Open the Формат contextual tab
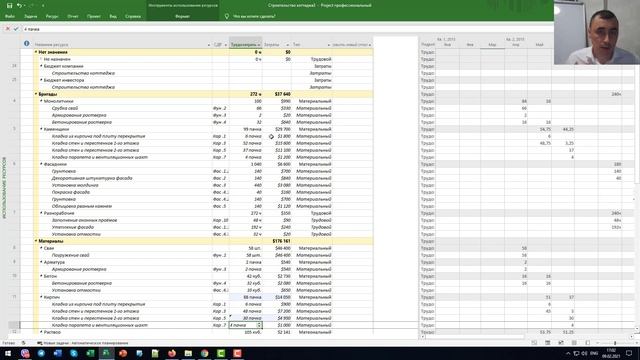The width and height of the screenshot is (640, 360). (182, 16)
